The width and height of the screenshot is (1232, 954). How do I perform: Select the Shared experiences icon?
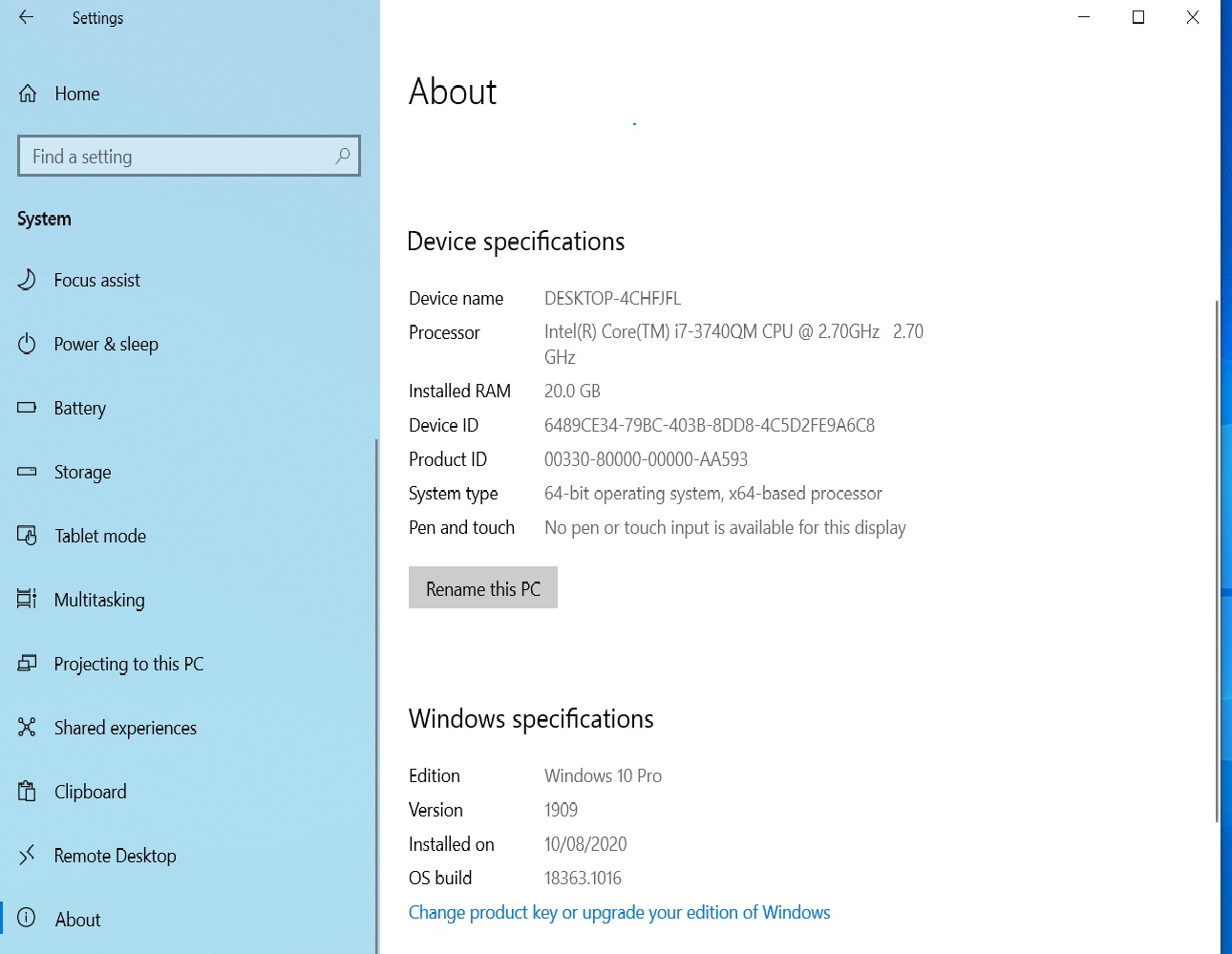coord(27,728)
